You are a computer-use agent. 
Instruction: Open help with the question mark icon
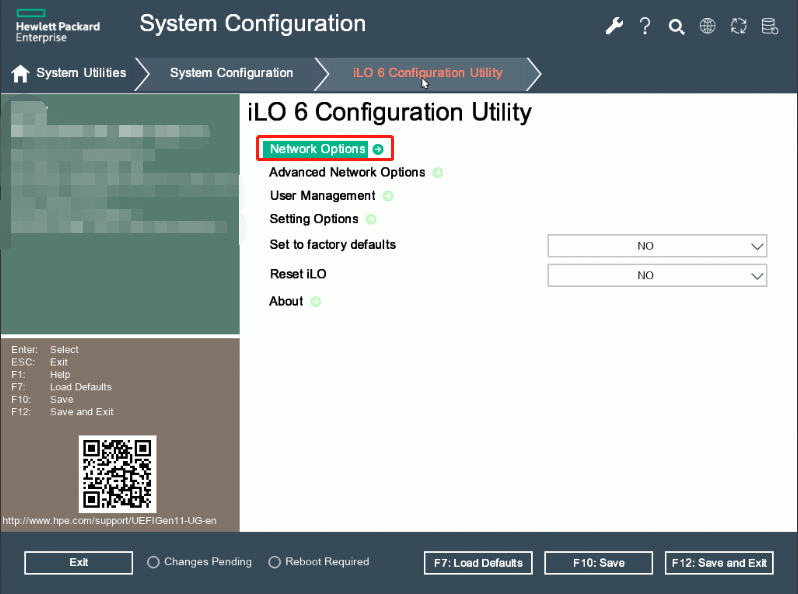(x=646, y=27)
